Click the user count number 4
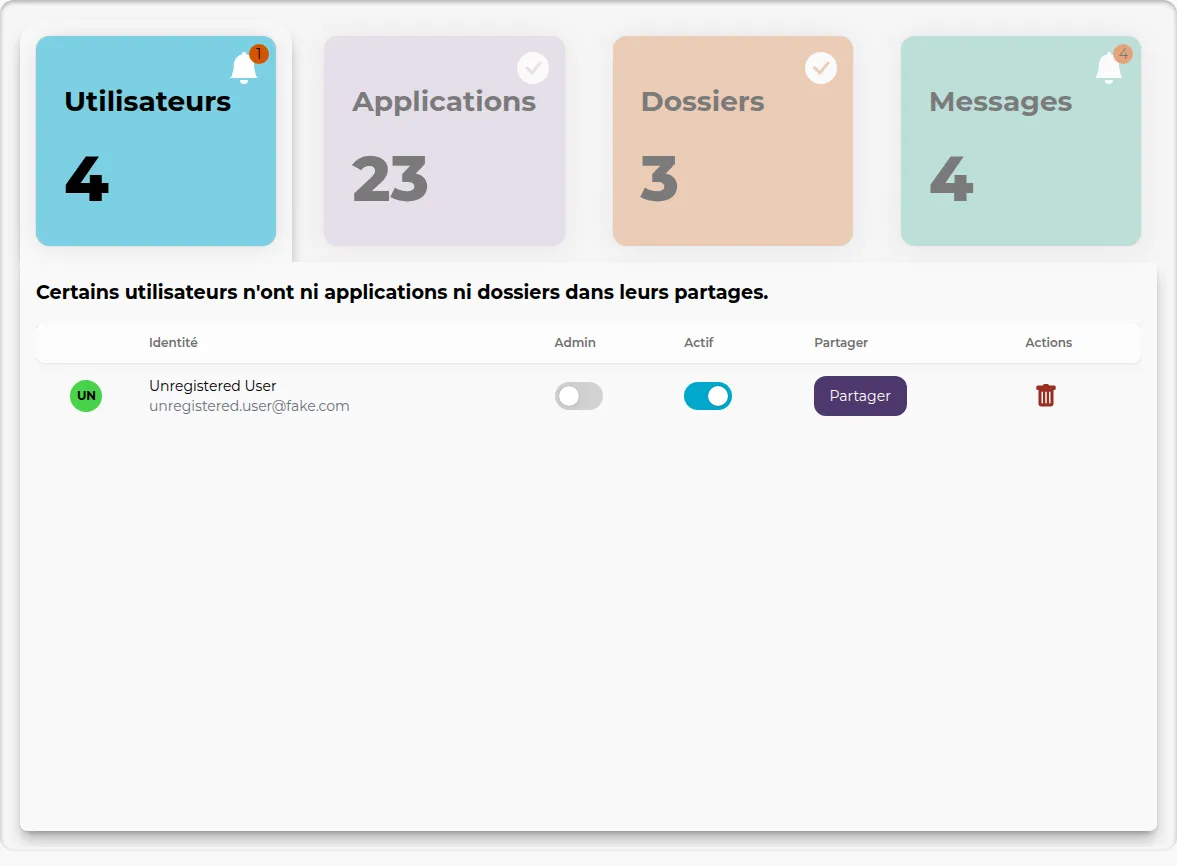This screenshot has width=1177, height=866. tap(87, 180)
